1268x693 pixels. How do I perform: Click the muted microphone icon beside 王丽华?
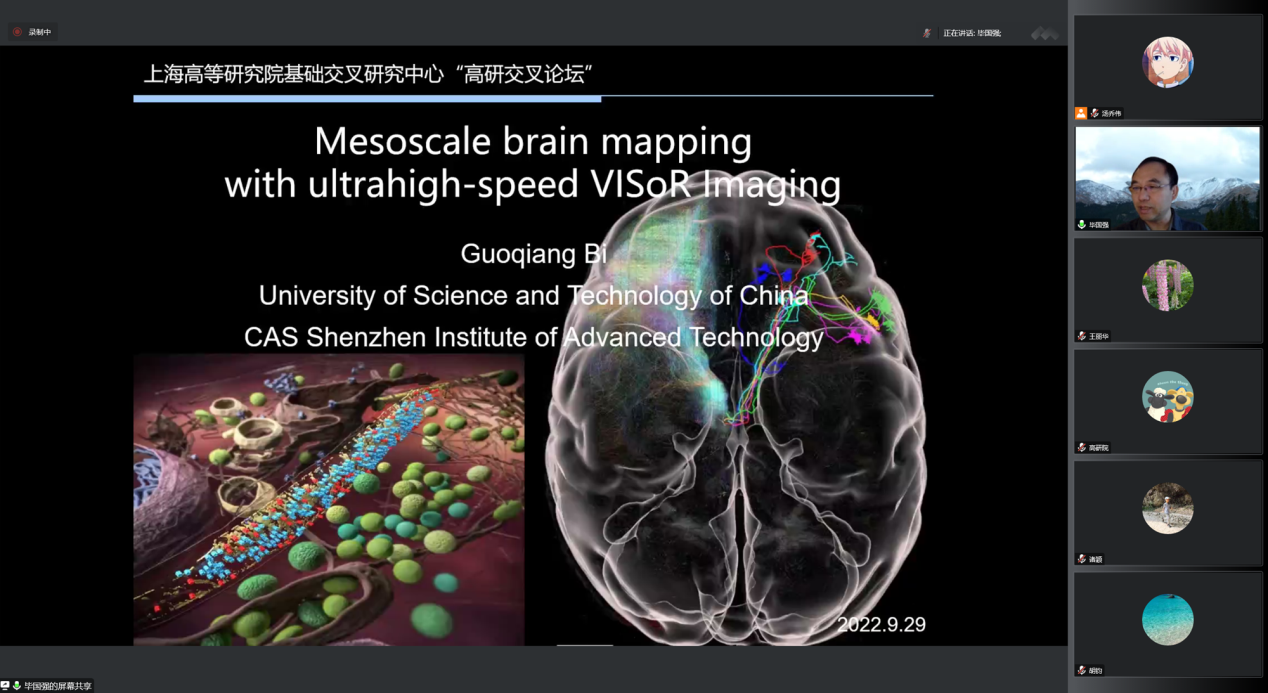1082,336
